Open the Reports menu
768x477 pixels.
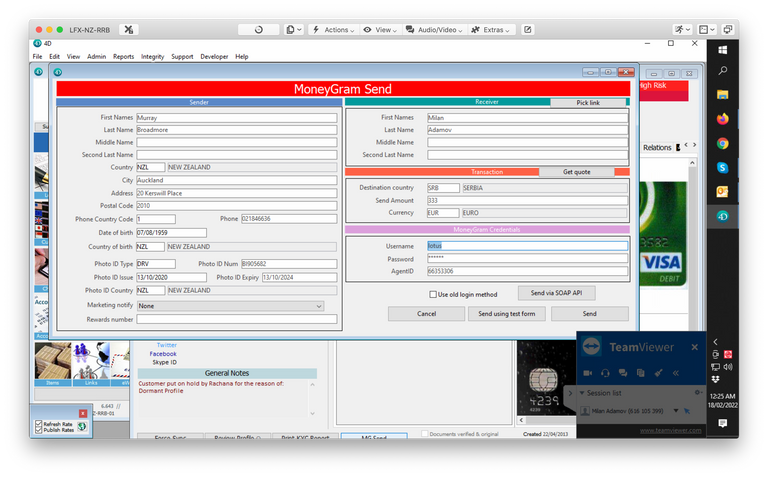pos(123,56)
